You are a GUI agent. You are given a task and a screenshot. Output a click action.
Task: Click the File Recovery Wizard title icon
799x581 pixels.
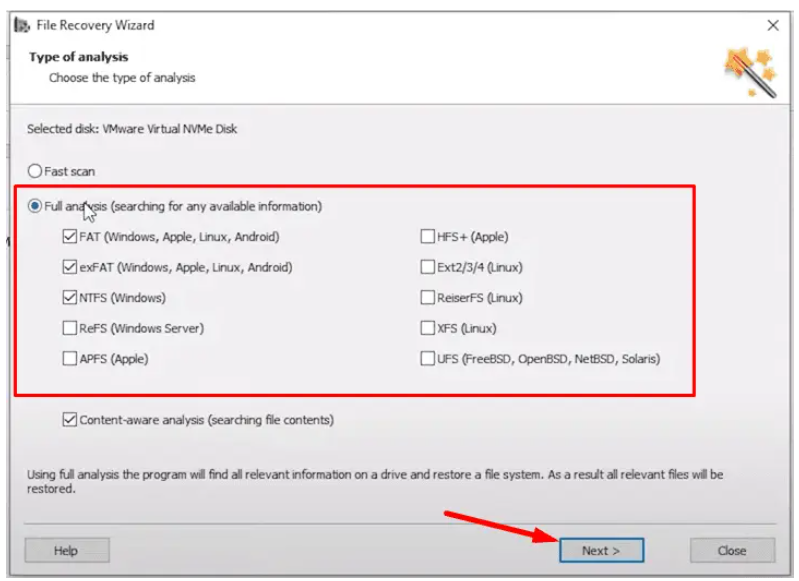21,25
